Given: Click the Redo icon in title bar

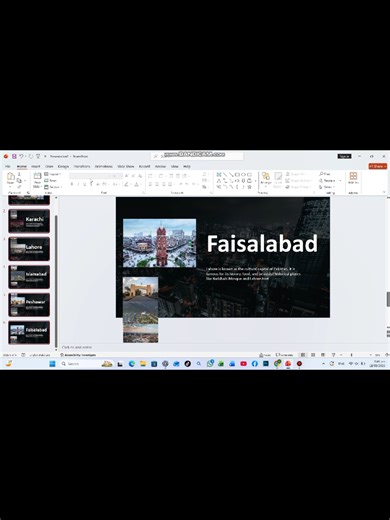Looking at the screenshot, I should (31, 156).
